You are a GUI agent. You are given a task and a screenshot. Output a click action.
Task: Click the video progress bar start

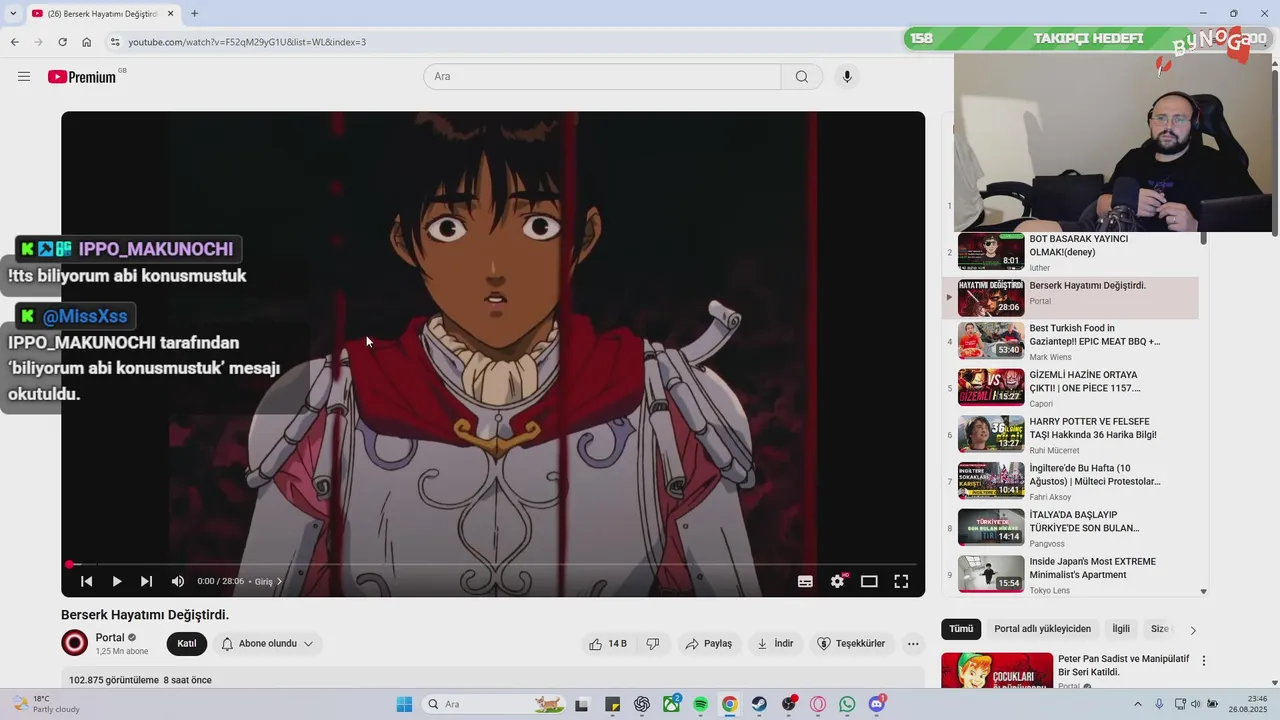(x=70, y=564)
